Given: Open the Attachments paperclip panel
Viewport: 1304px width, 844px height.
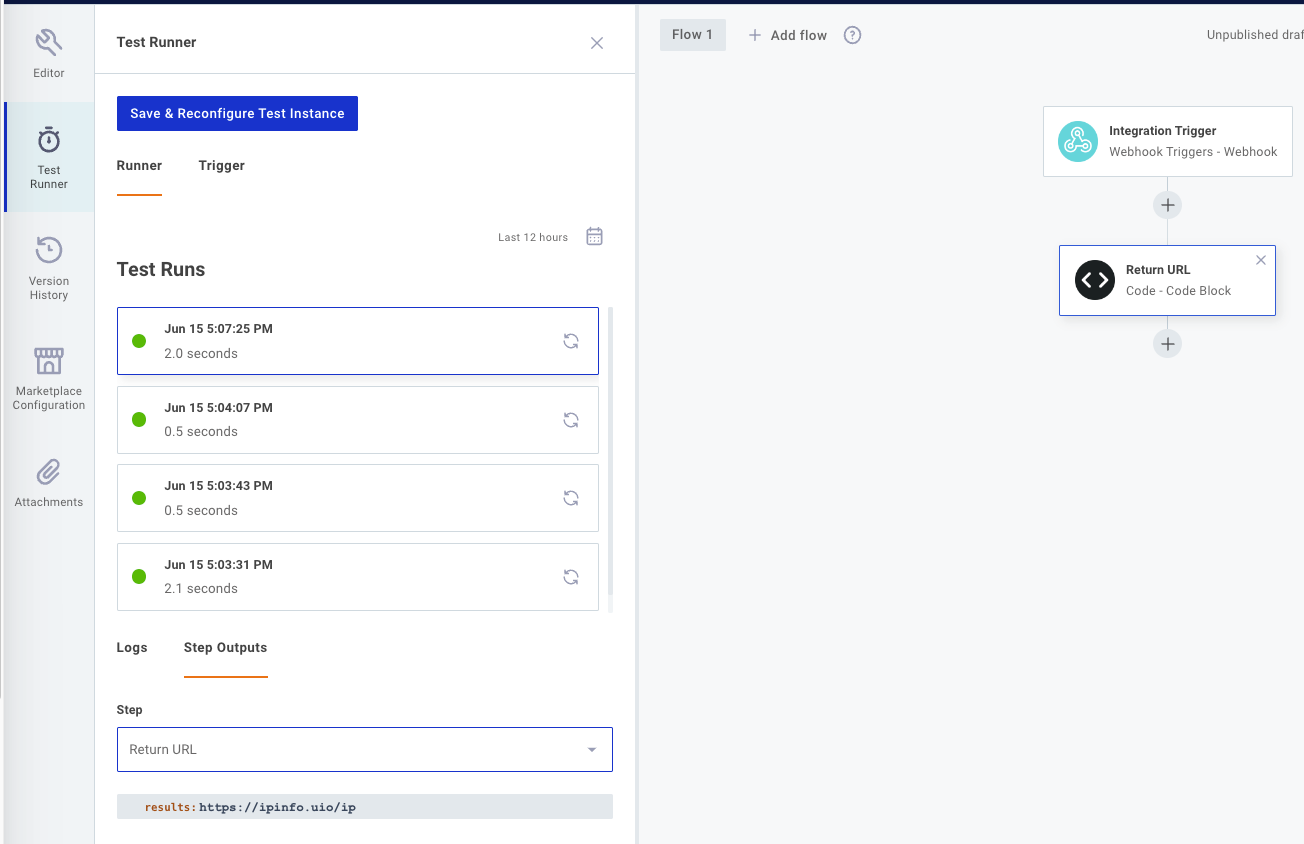Looking at the screenshot, I should [x=48, y=482].
